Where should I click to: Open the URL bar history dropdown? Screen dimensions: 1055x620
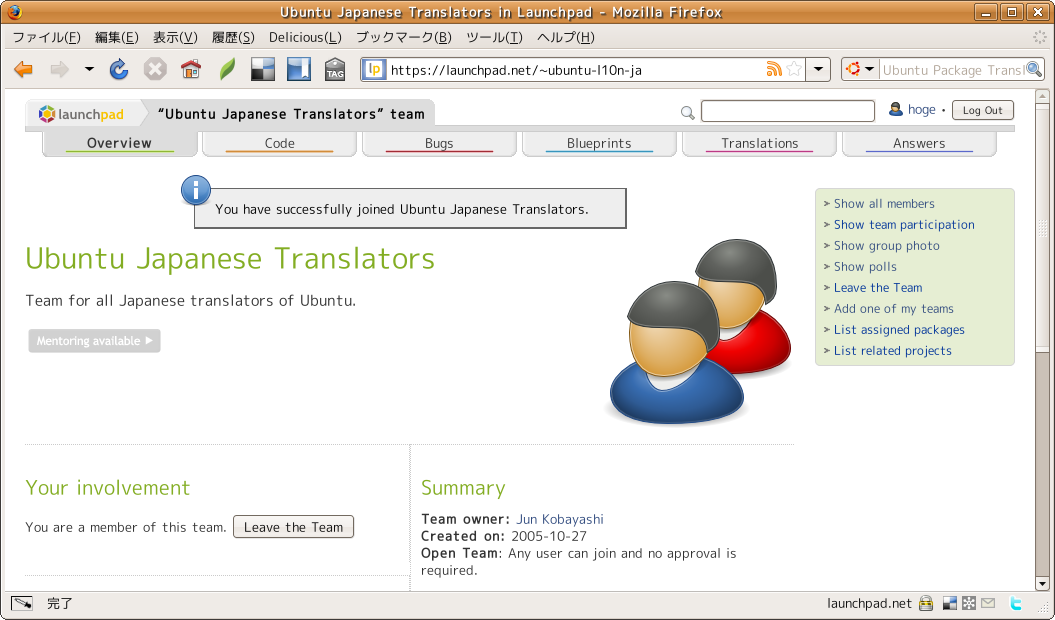click(x=818, y=69)
